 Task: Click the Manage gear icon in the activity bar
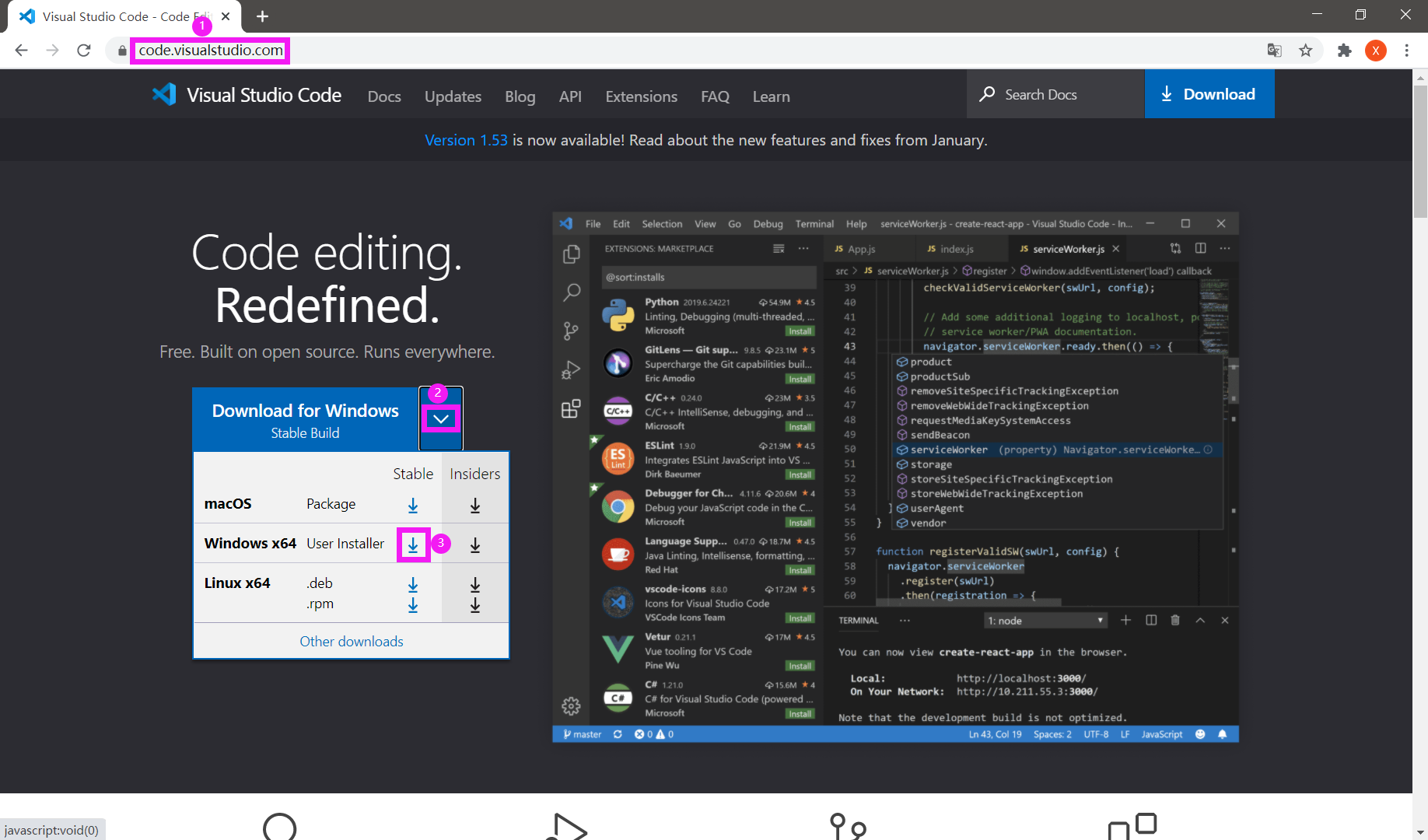(572, 706)
